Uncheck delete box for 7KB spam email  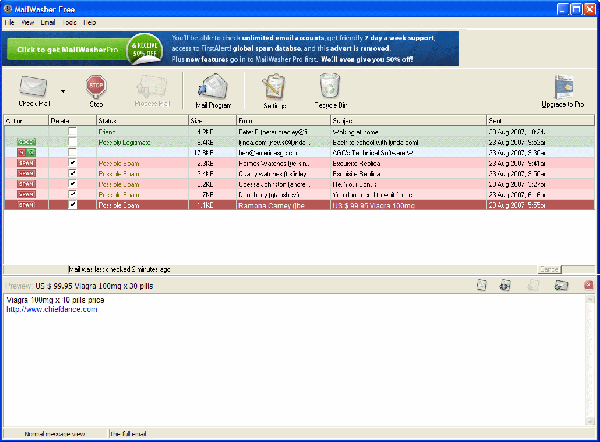pyautogui.click(x=72, y=194)
